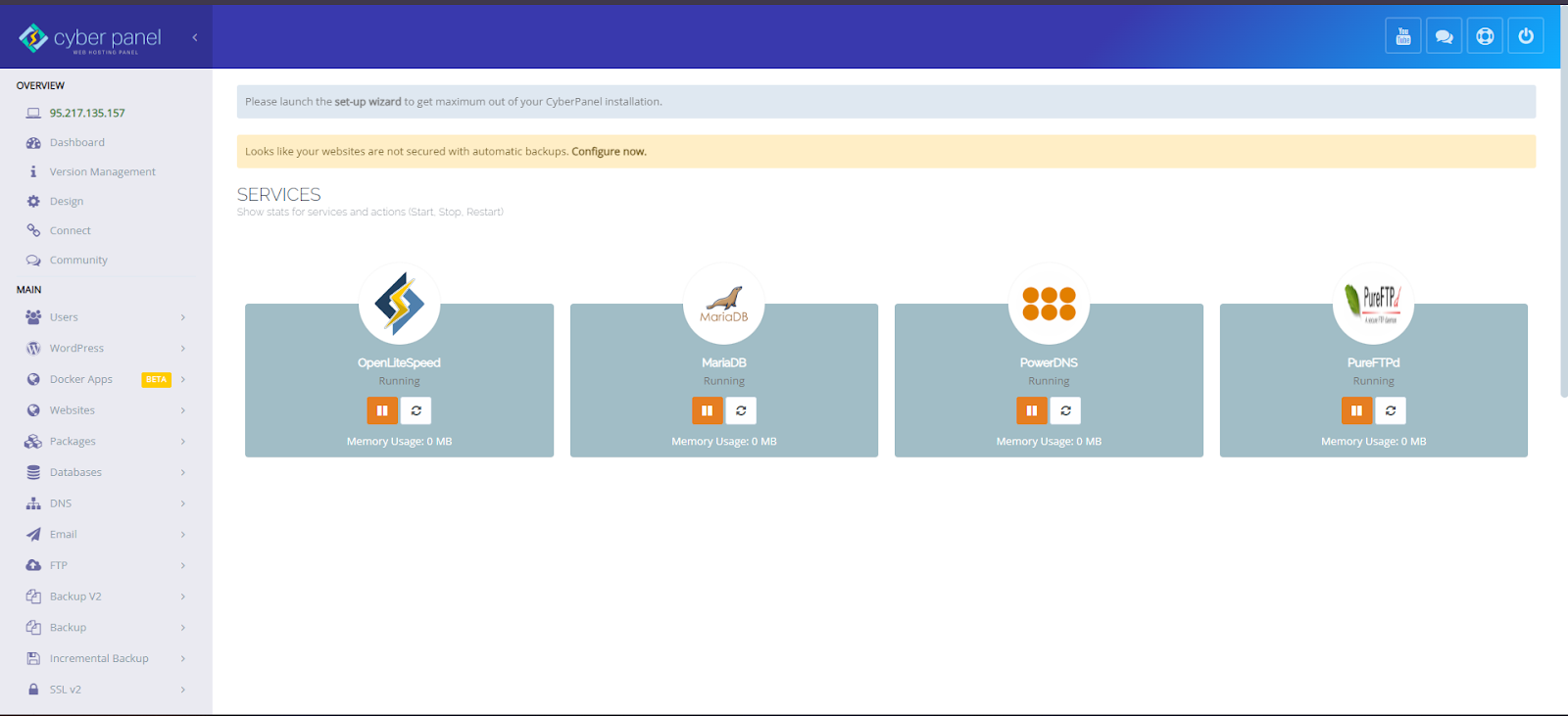Expand the Users menu
The image size is (1568, 716).
tap(106, 317)
